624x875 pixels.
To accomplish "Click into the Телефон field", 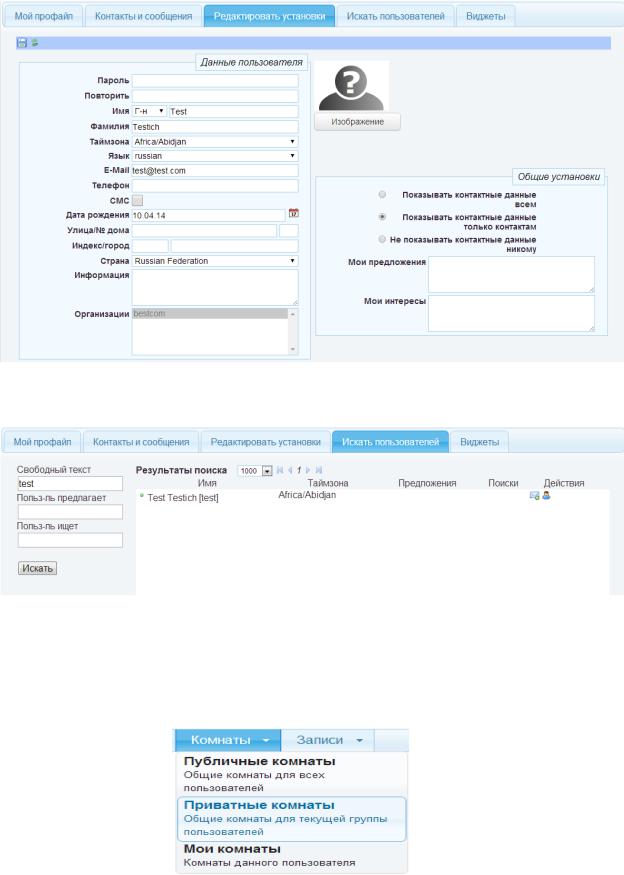I will click(x=215, y=185).
